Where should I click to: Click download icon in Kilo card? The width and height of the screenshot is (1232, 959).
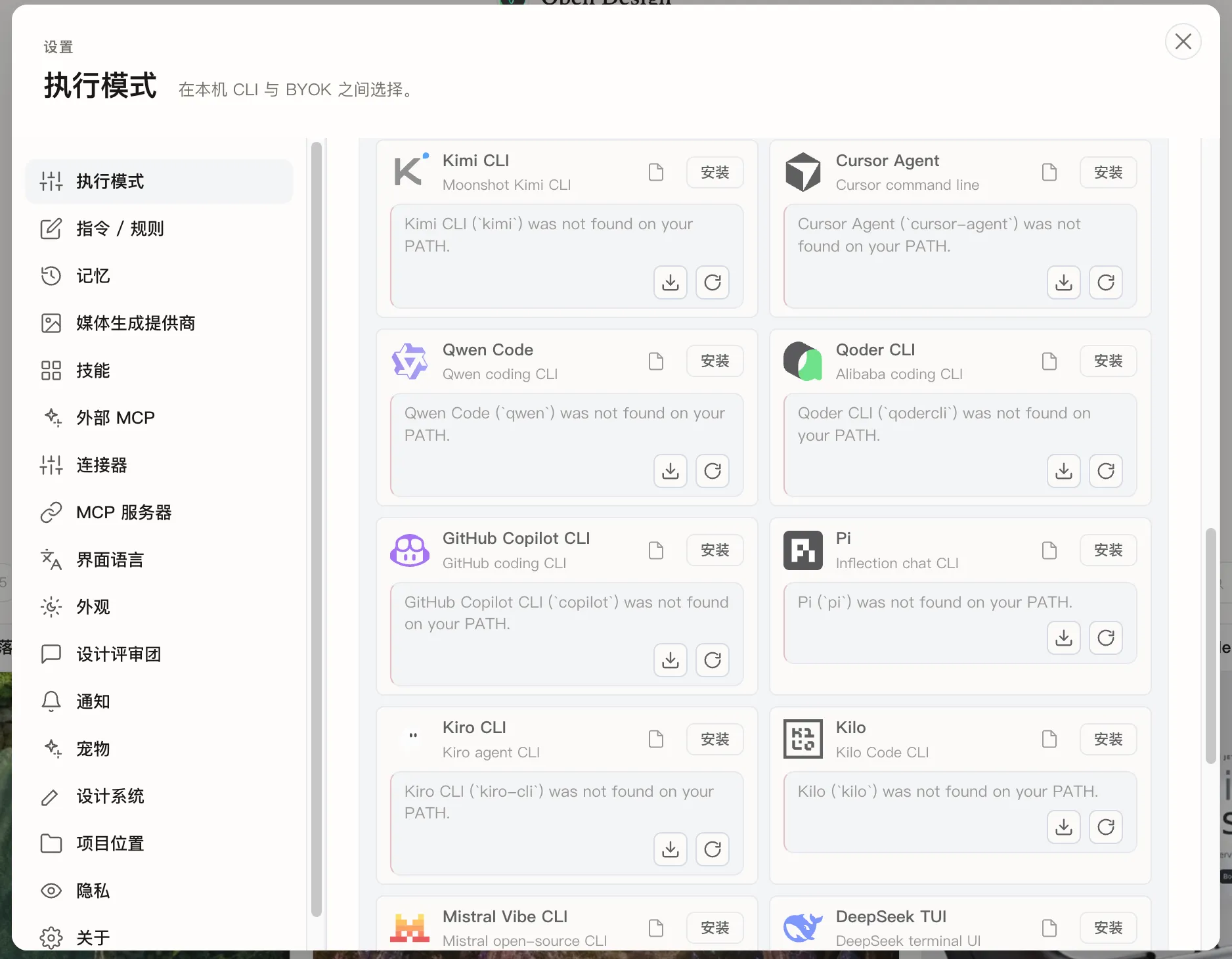(1063, 827)
